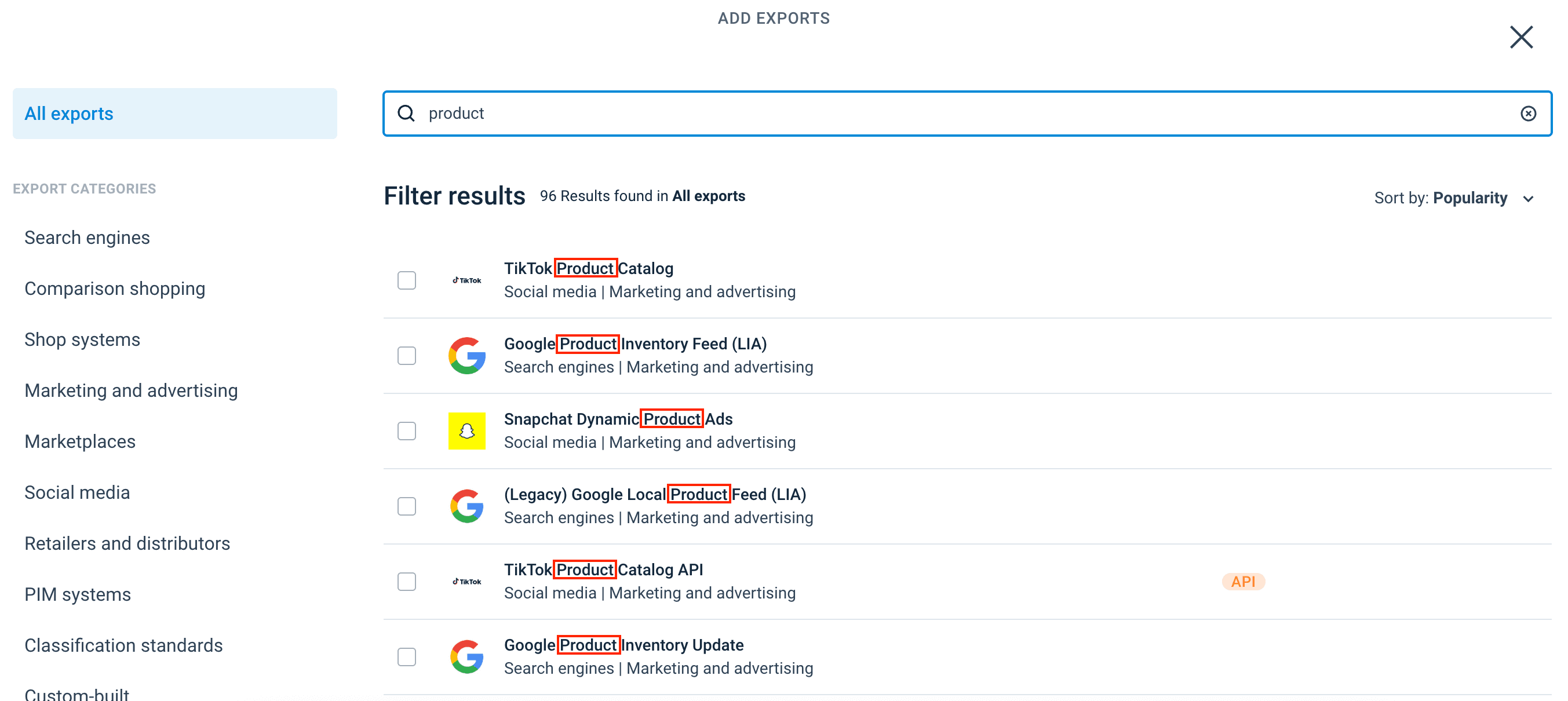Close the Add Exports dialog
The height and width of the screenshot is (701, 1568).
(1520, 38)
